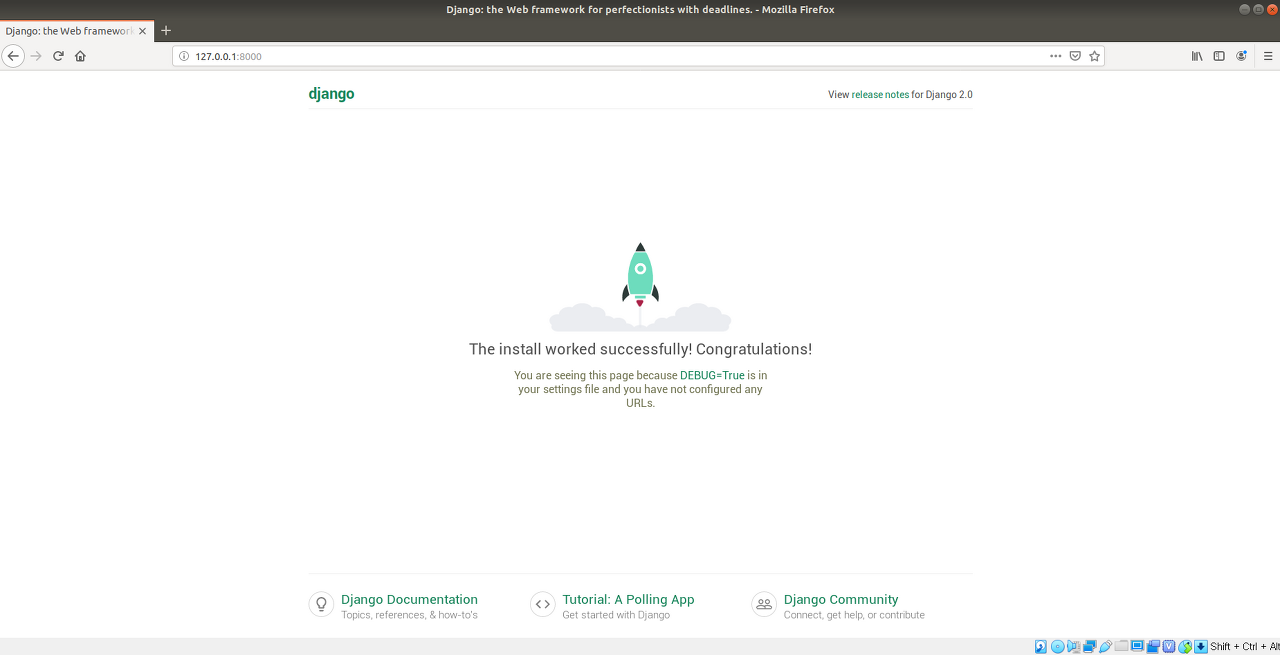Show sidebars toggle icon
This screenshot has height=655, width=1280.
pyautogui.click(x=1219, y=56)
